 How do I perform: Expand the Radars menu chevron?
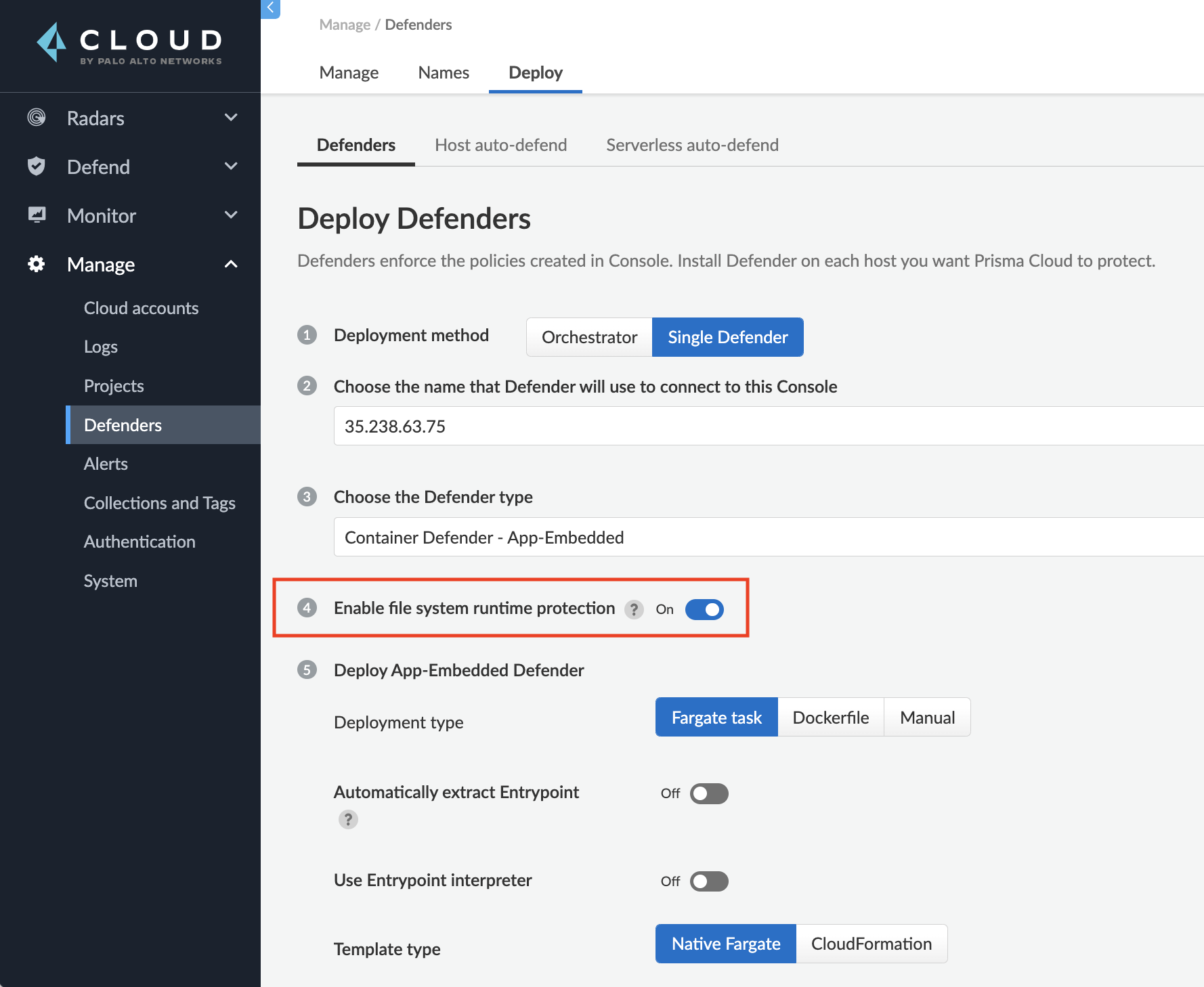click(231, 118)
